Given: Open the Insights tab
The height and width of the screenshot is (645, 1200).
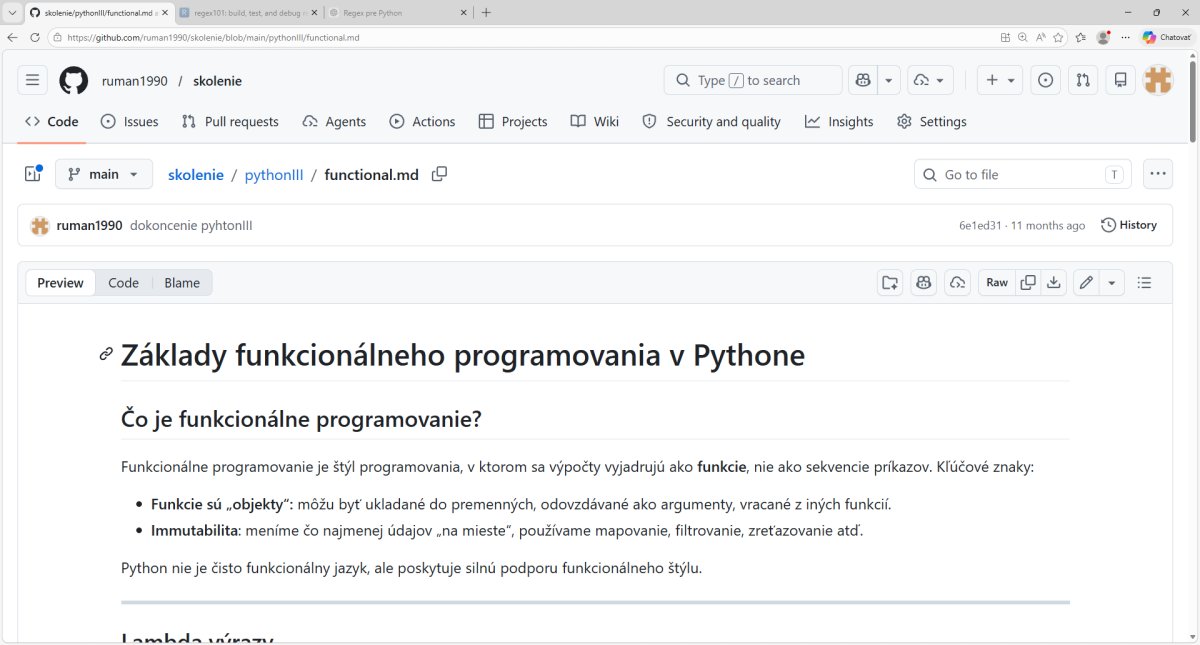Looking at the screenshot, I should [839, 121].
